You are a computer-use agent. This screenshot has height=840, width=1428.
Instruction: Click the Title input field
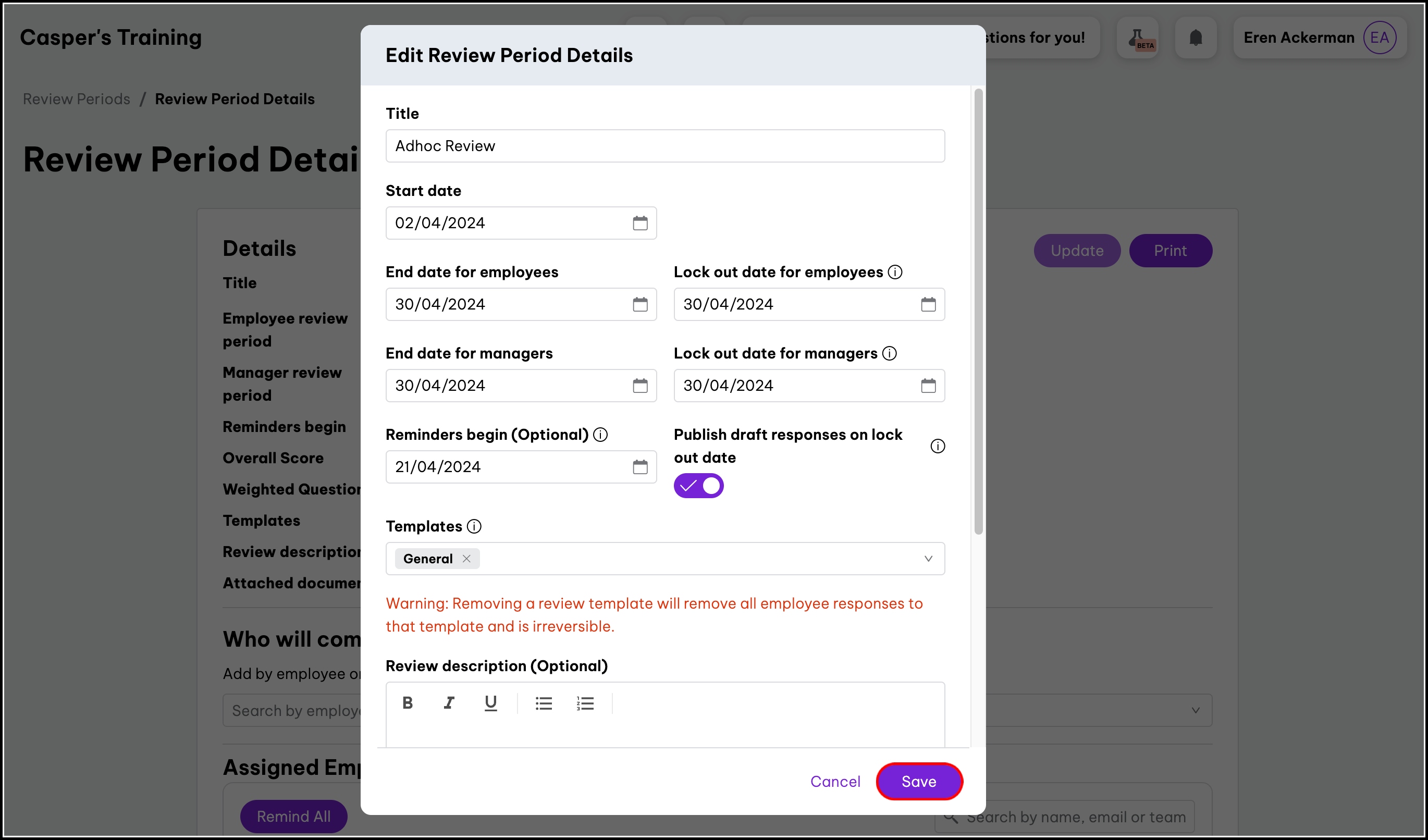point(664,146)
